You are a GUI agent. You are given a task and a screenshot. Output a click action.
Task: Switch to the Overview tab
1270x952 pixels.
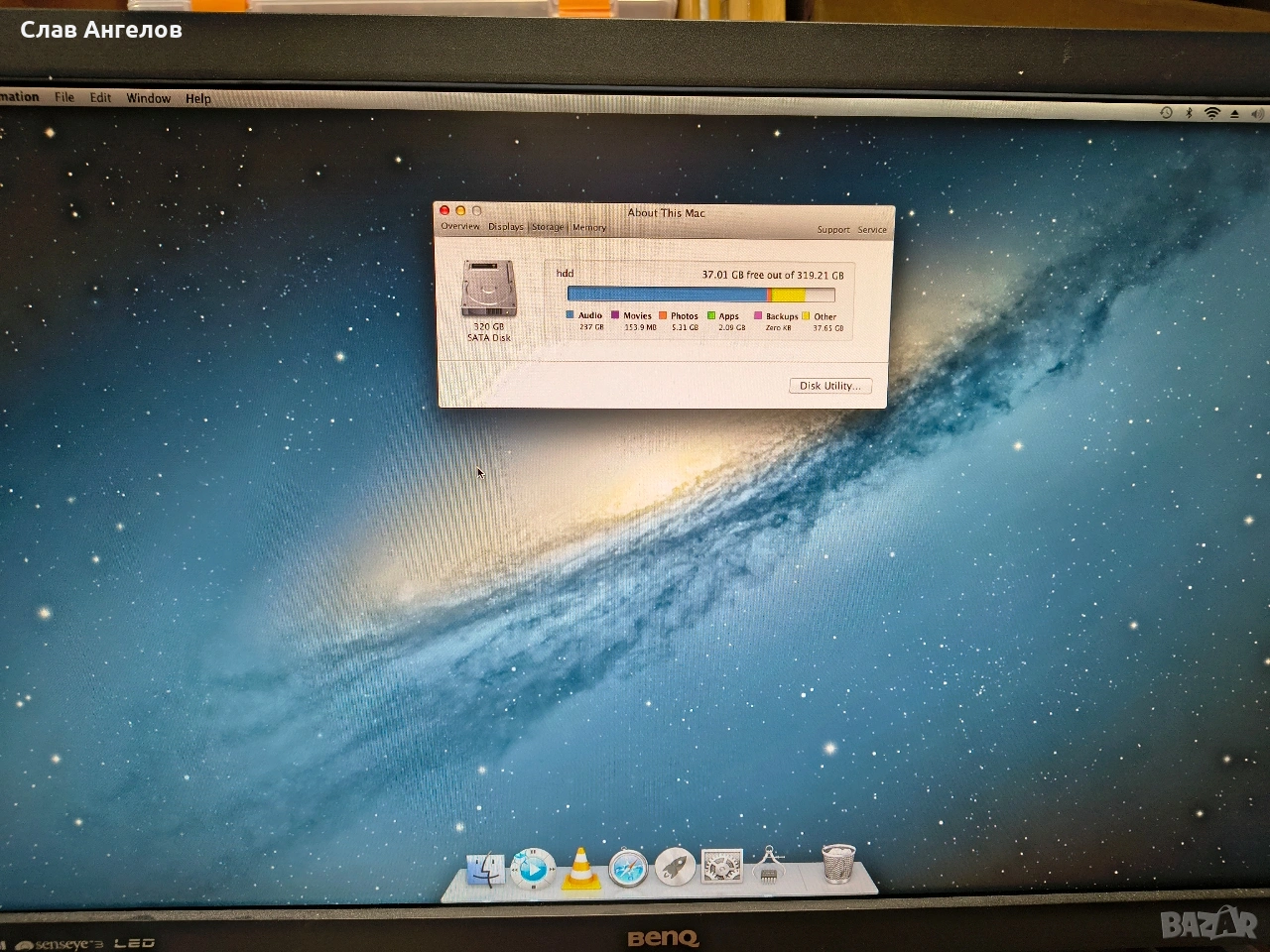click(x=460, y=226)
